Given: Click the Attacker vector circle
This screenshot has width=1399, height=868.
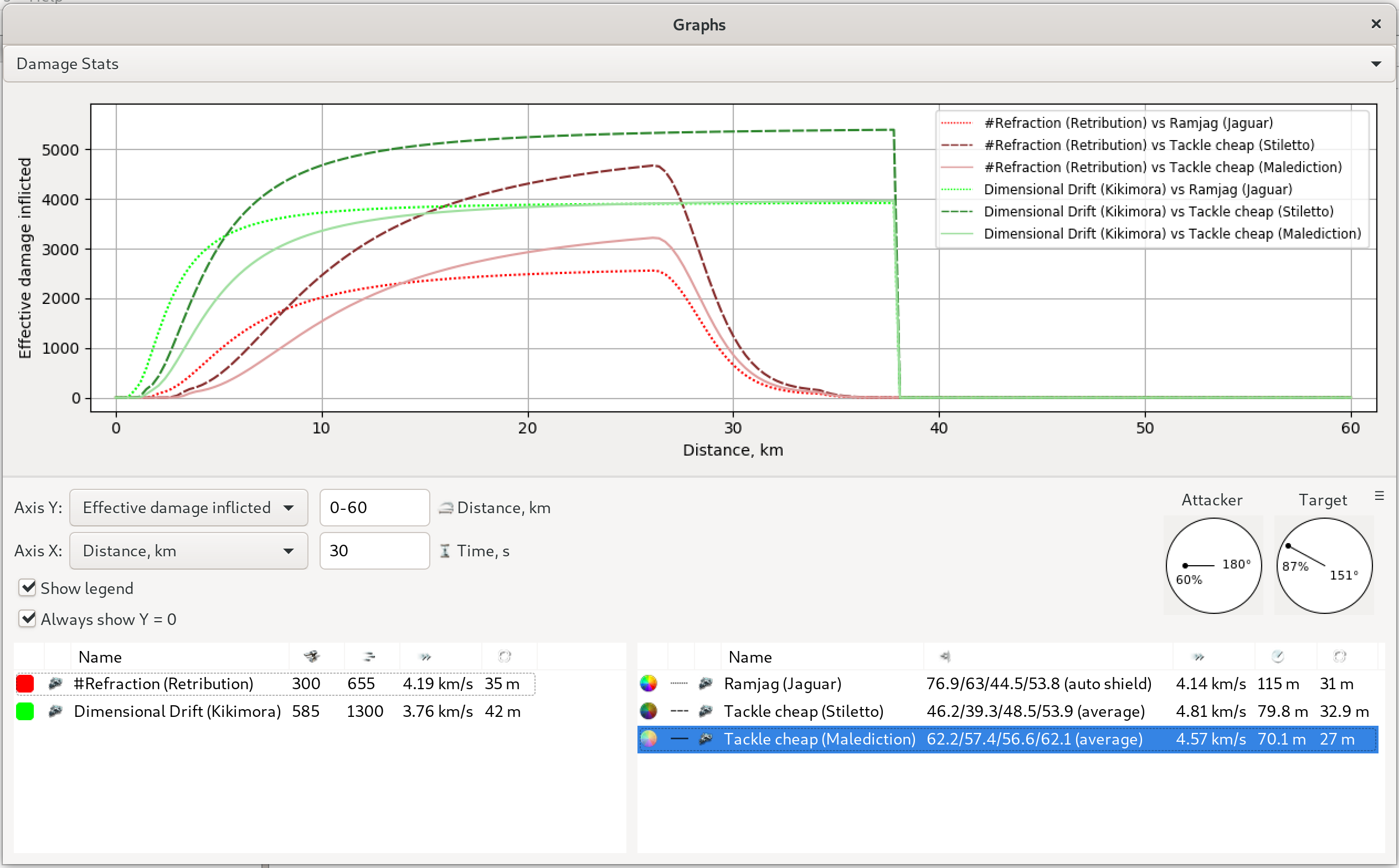Looking at the screenshot, I should (1213, 565).
